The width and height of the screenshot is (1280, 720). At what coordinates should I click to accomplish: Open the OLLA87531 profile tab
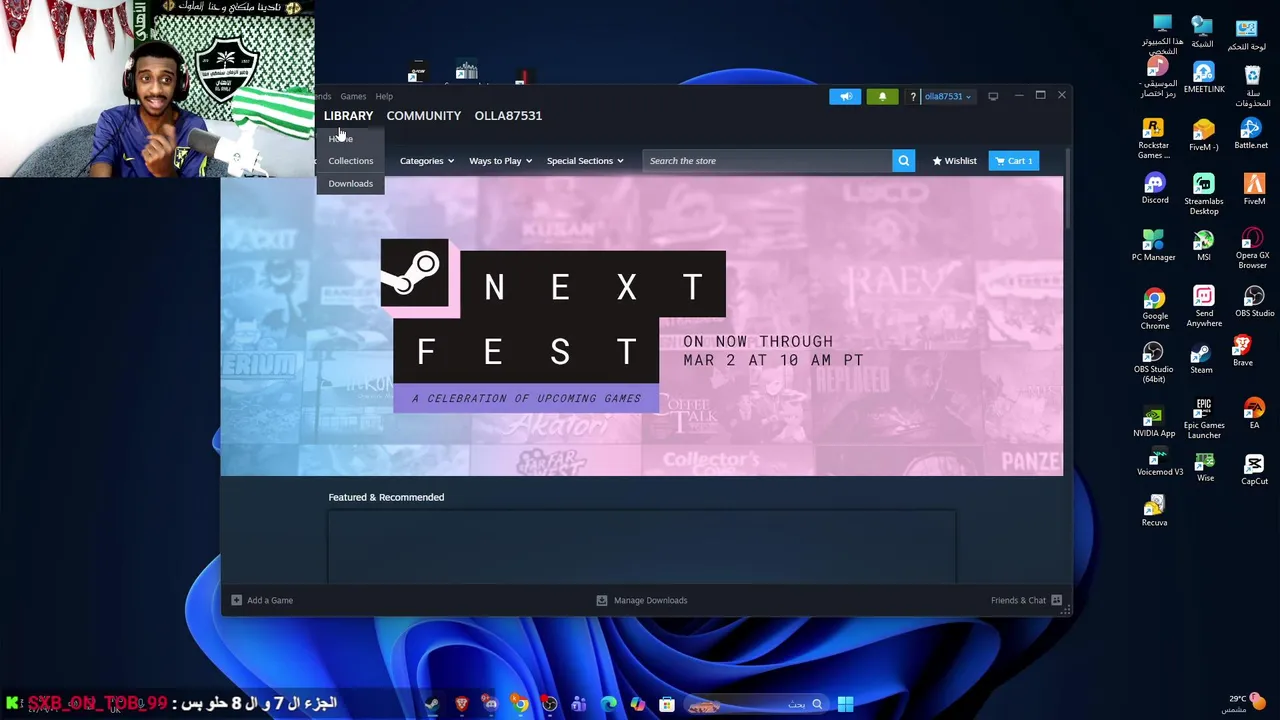pyautogui.click(x=508, y=116)
